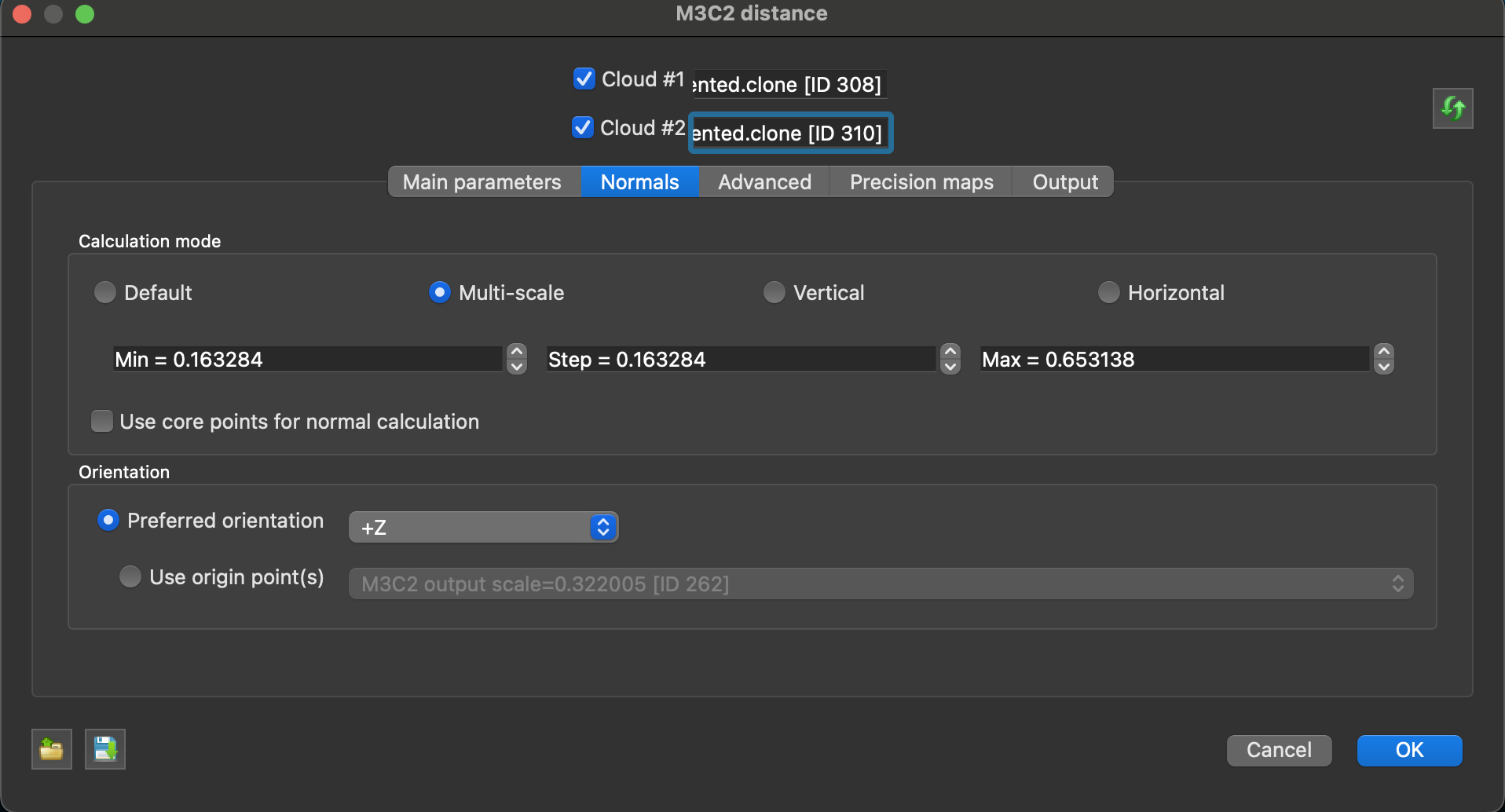Viewport: 1505px width, 812px height.
Task: Click the swap clouds icon
Action: click(x=1452, y=108)
